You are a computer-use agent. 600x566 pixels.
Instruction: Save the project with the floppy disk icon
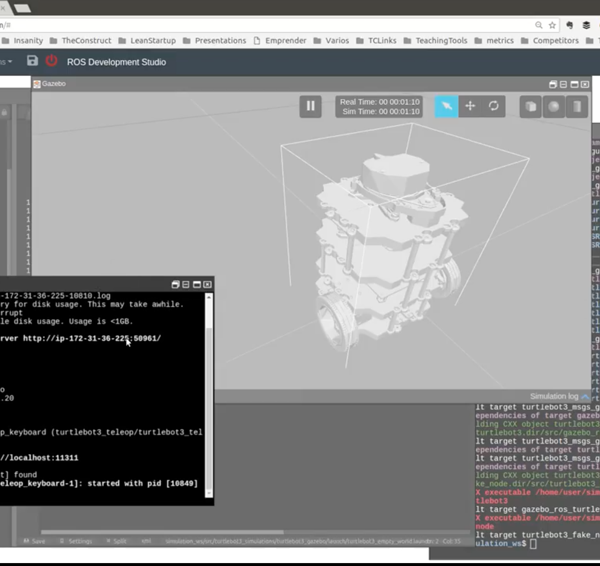click(33, 61)
